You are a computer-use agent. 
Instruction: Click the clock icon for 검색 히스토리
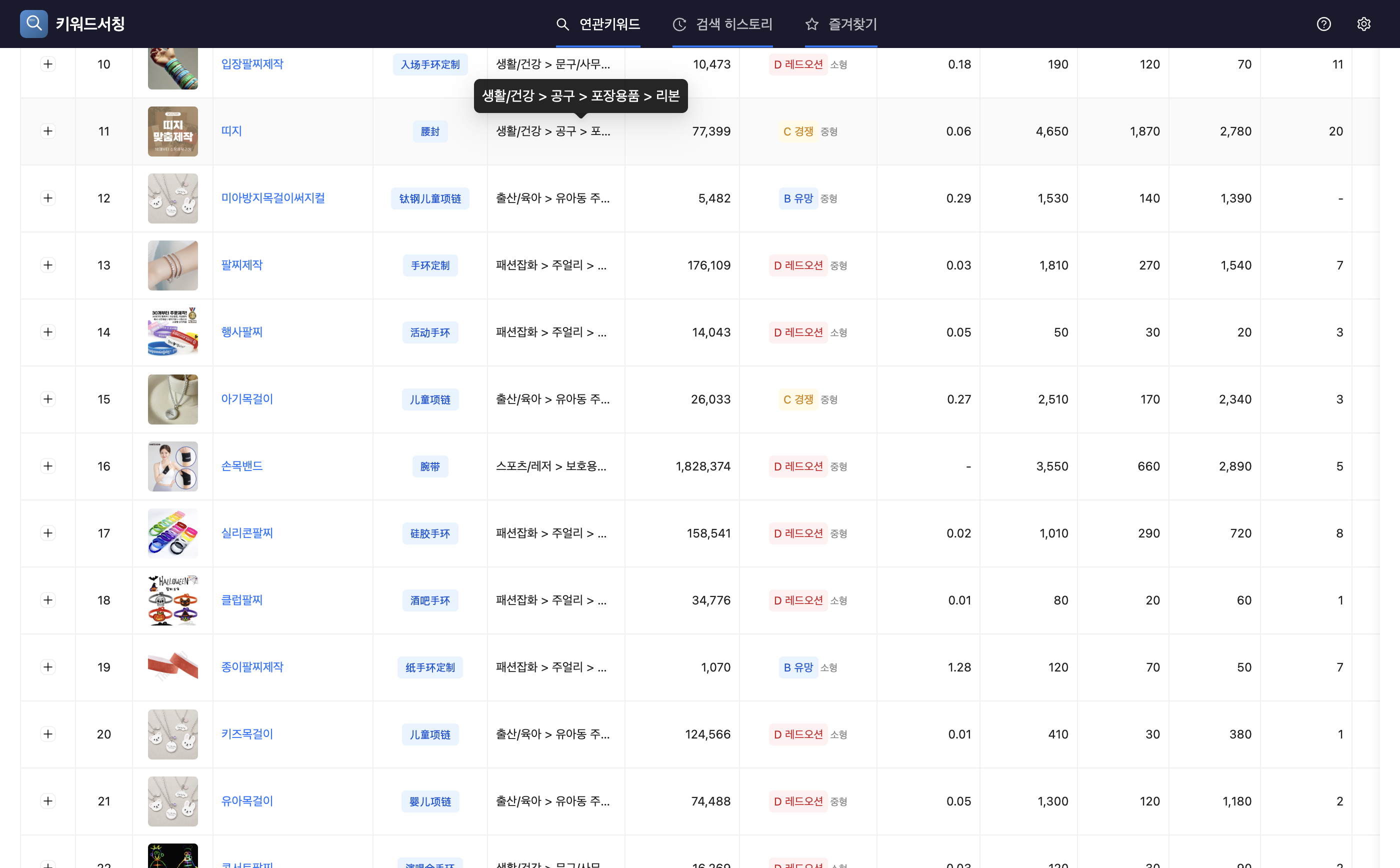pyautogui.click(x=679, y=24)
